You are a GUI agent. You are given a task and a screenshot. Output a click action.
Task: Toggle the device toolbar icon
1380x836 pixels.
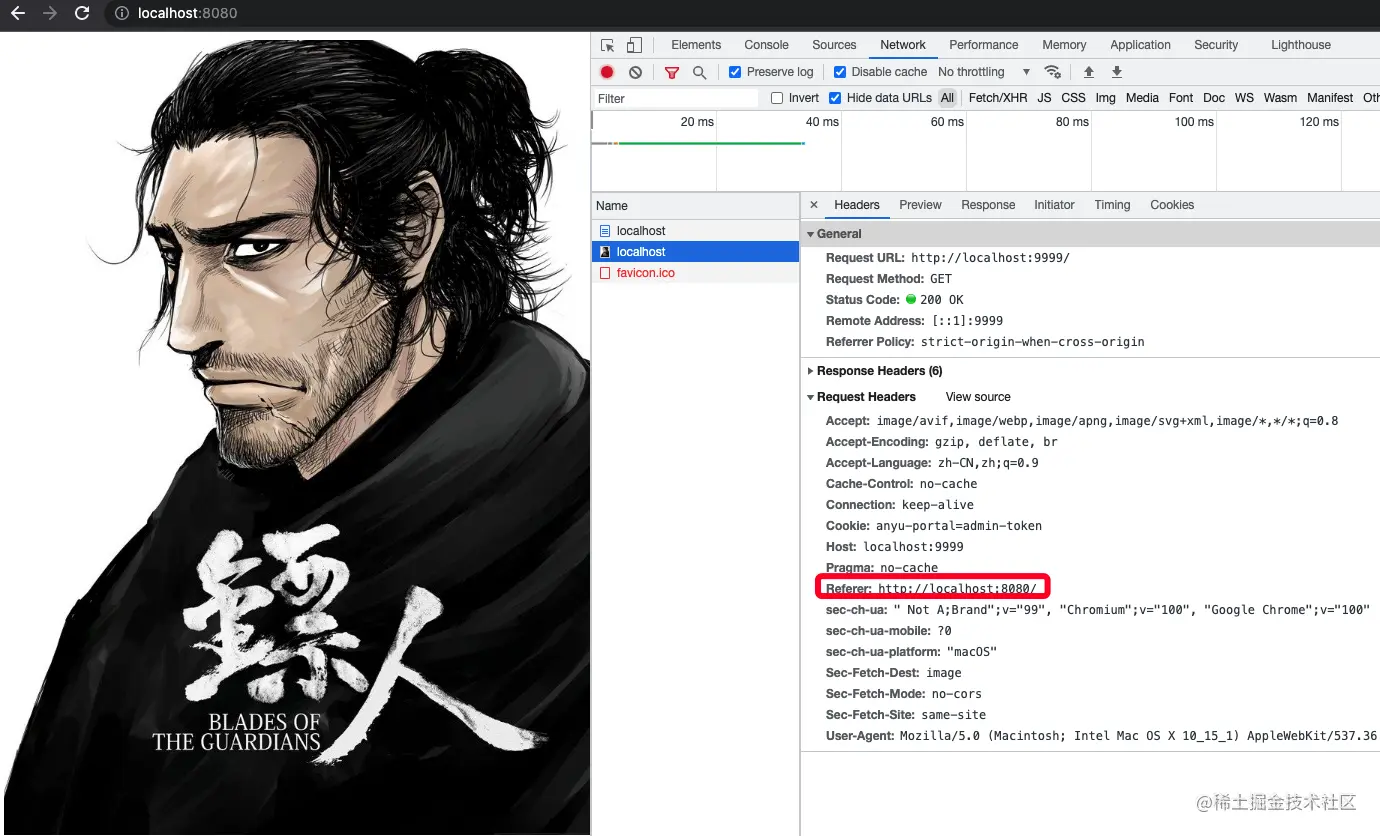[634, 45]
